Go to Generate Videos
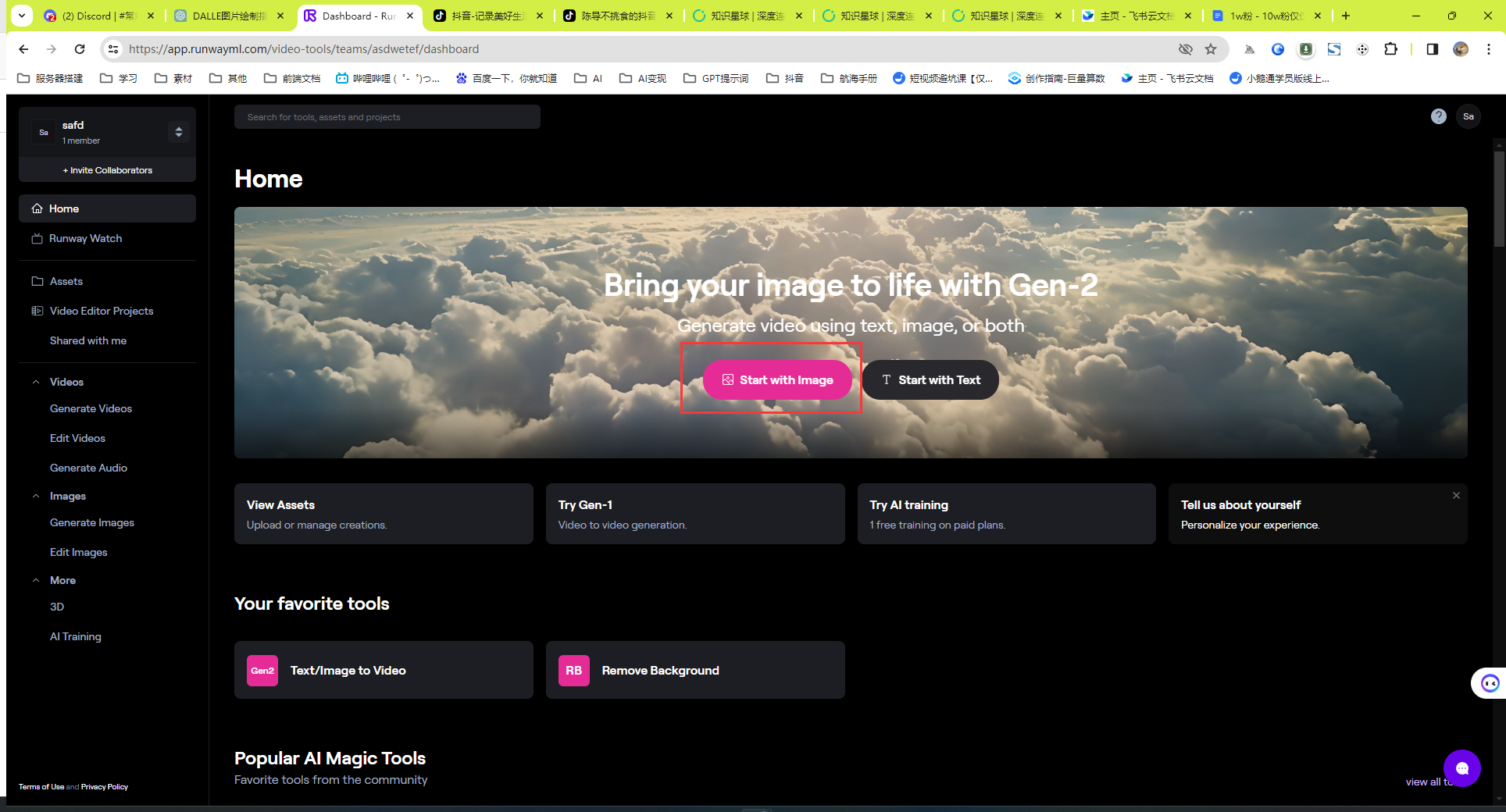Screen dimensions: 1506x812 (91, 408)
